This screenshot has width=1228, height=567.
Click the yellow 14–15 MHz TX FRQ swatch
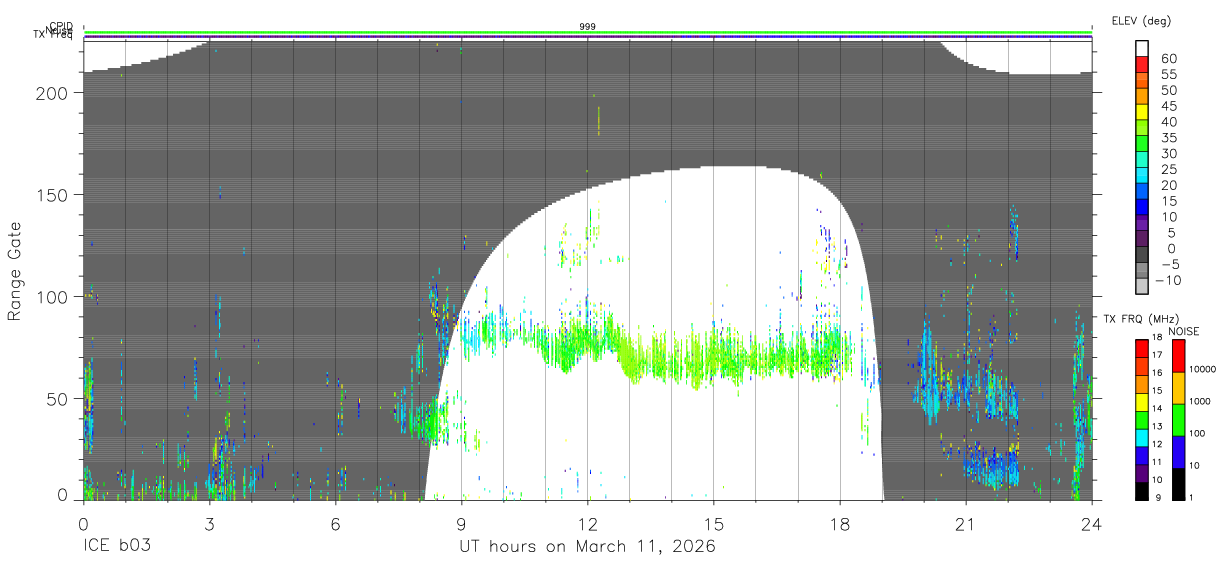pyautogui.click(x=1142, y=400)
